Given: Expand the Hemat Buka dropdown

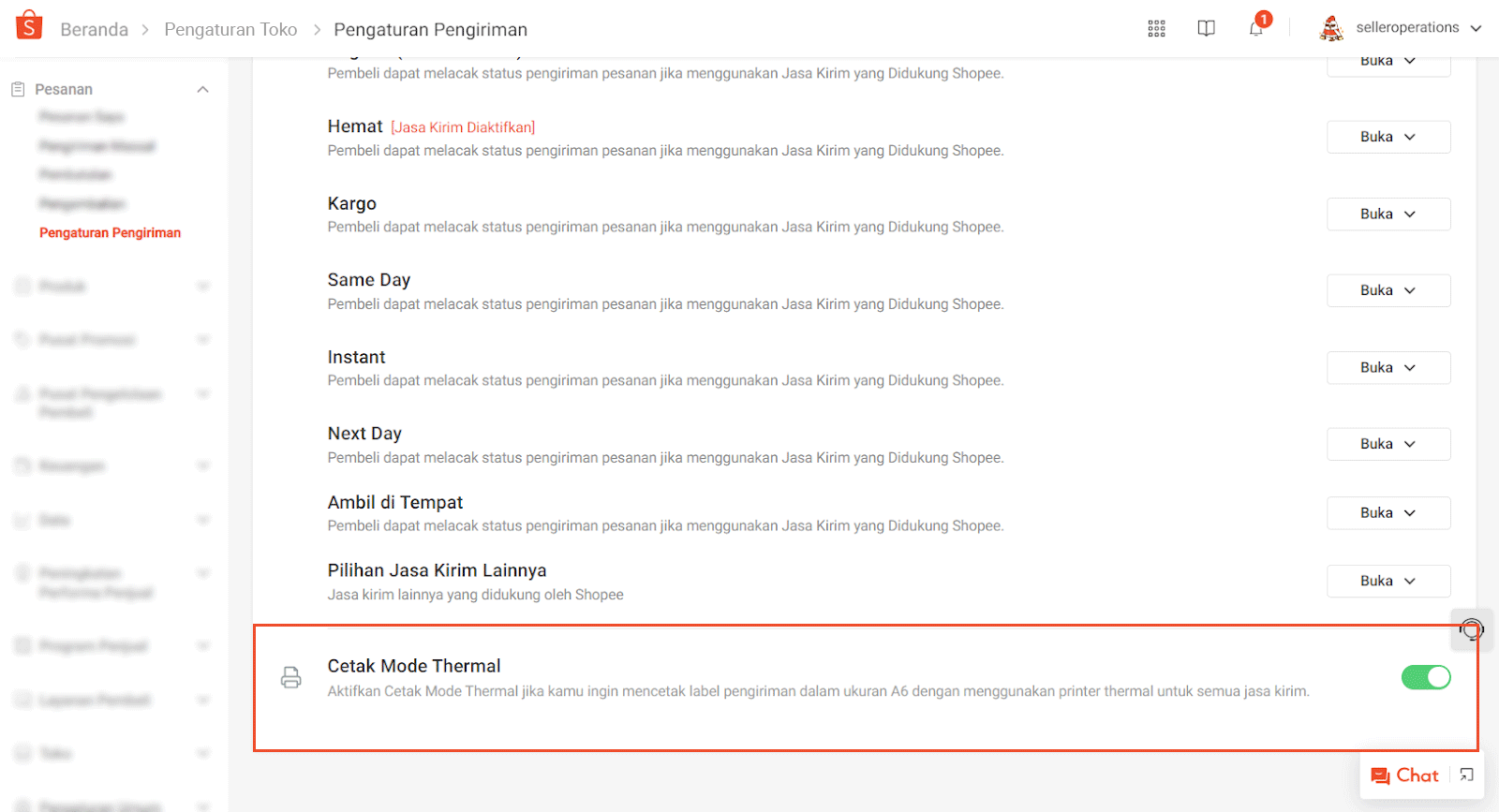Looking at the screenshot, I should coord(1388,137).
